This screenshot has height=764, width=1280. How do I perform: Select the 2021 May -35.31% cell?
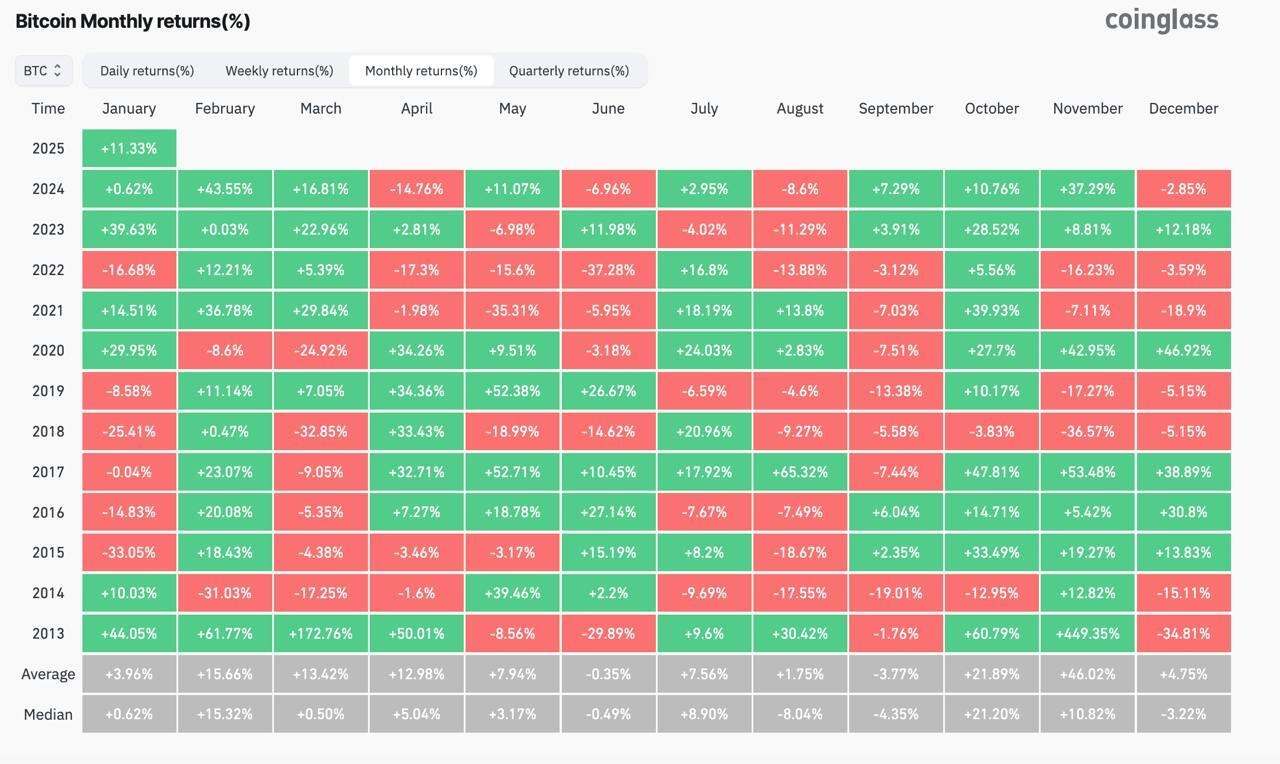coord(512,310)
